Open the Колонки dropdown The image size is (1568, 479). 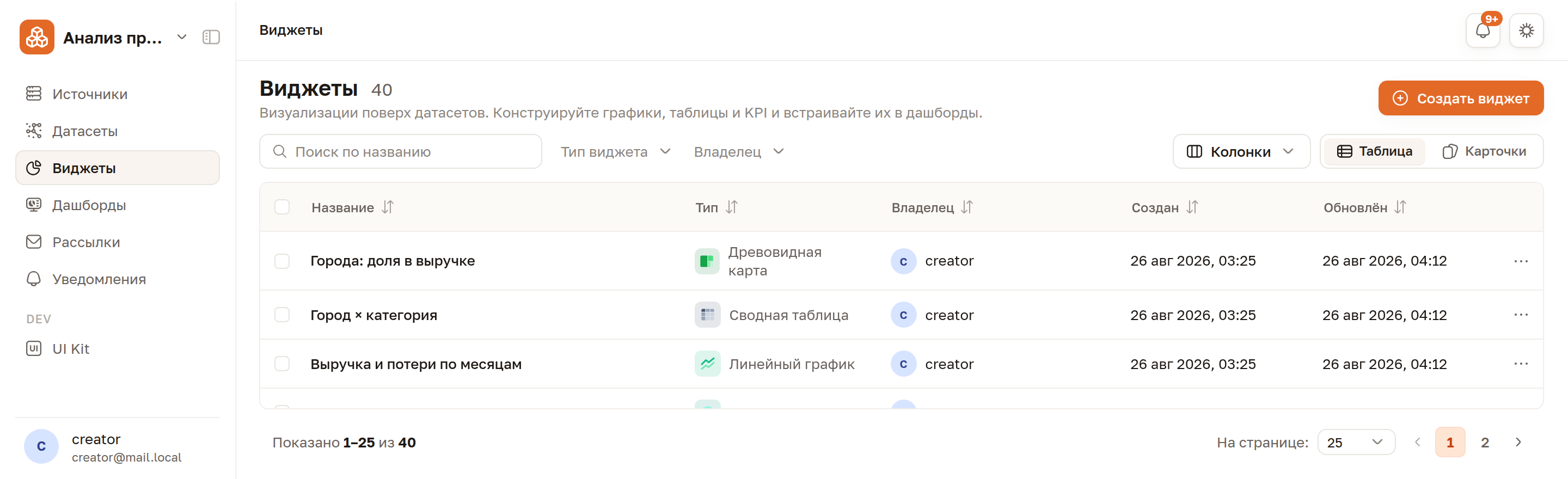tap(1241, 151)
